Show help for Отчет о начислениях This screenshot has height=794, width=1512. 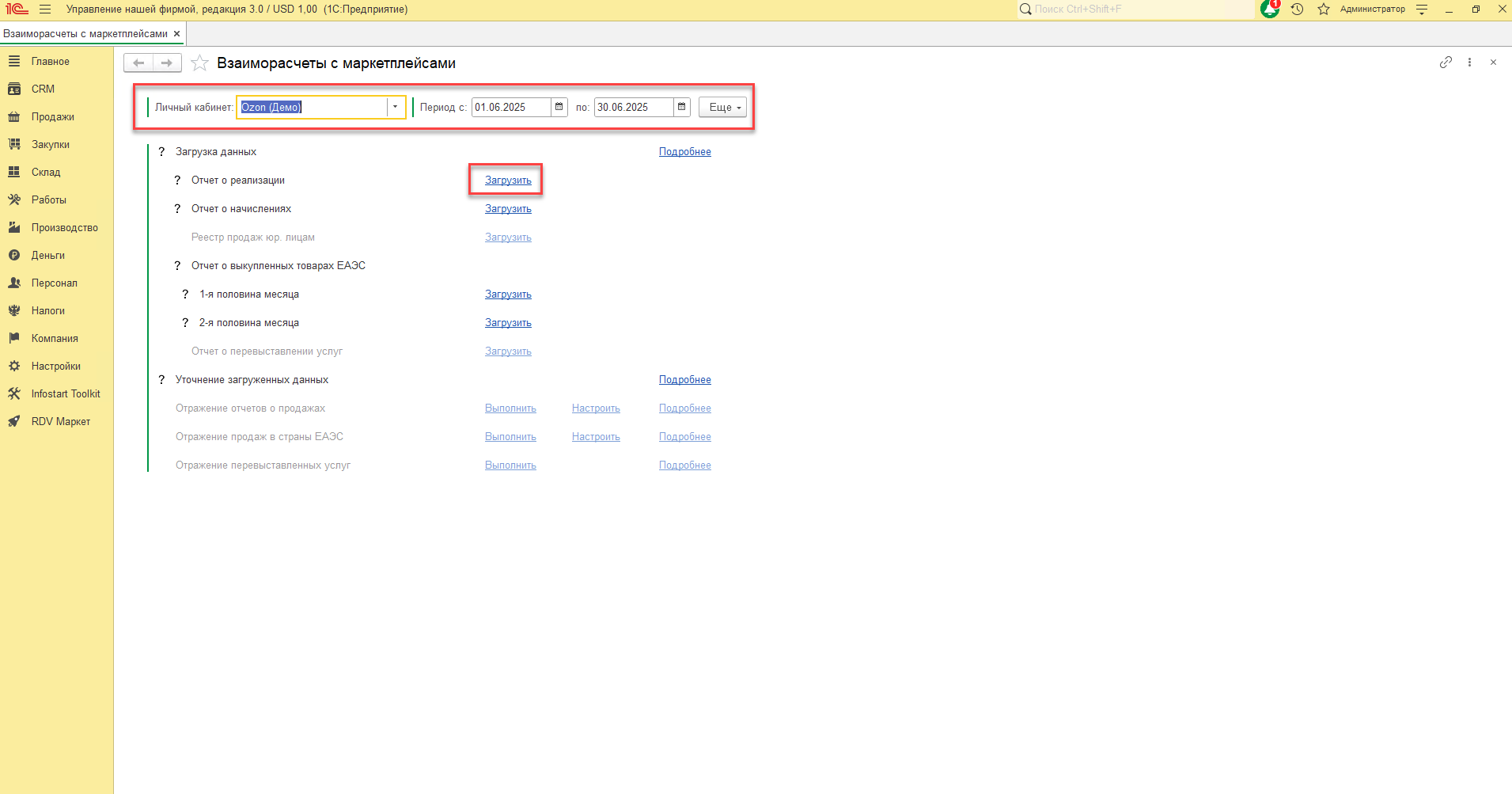click(177, 209)
